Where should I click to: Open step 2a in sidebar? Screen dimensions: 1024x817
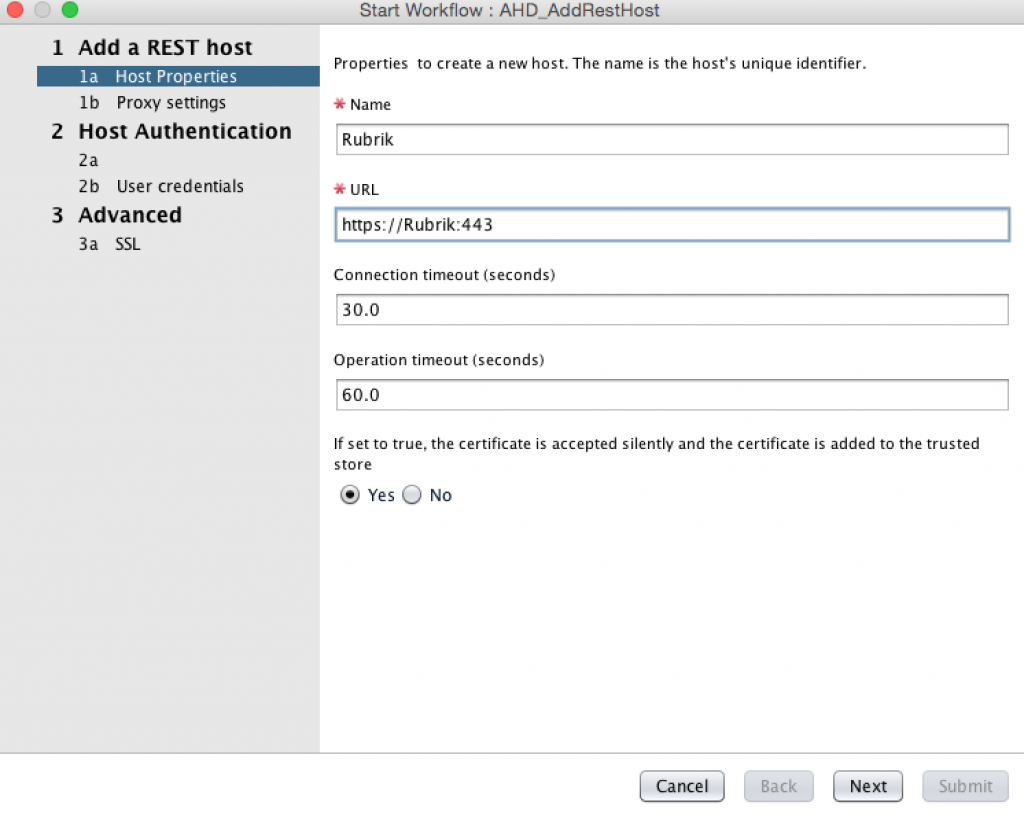pos(90,160)
